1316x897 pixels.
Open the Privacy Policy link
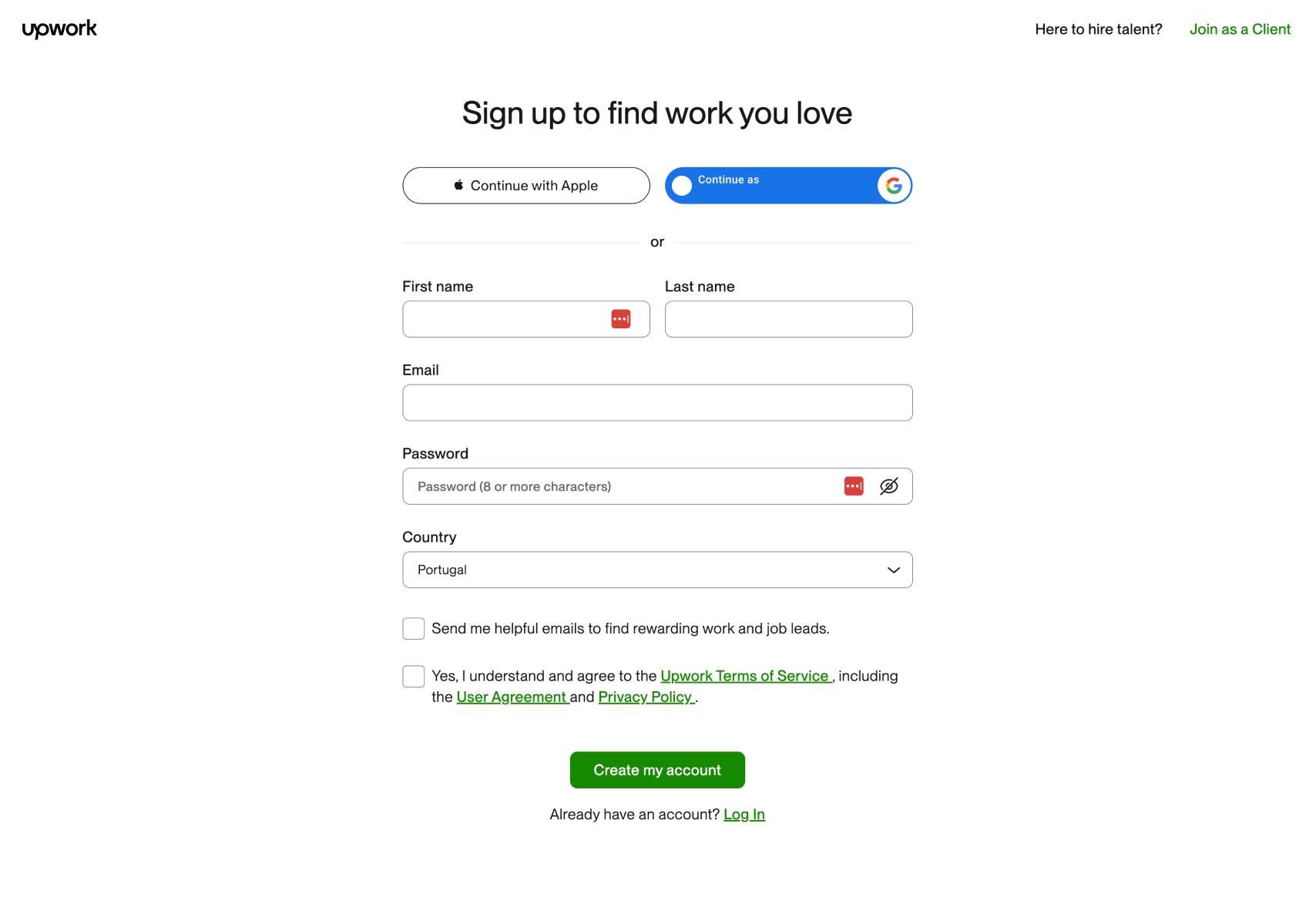click(x=646, y=697)
